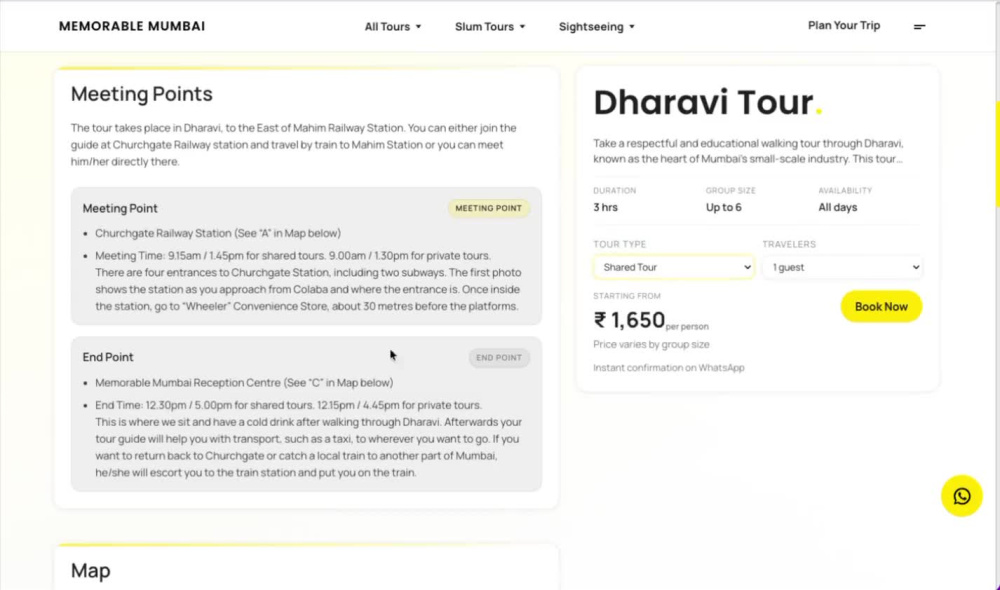The width and height of the screenshot is (1000, 590).
Task: Open Travelers dropdown showing 1 guest
Action: coord(842,267)
